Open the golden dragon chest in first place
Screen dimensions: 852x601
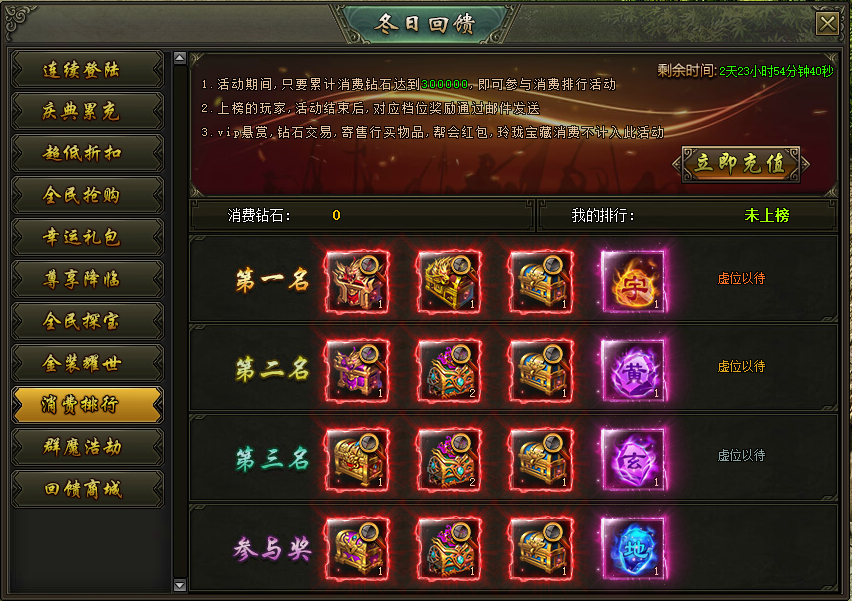(x=449, y=281)
